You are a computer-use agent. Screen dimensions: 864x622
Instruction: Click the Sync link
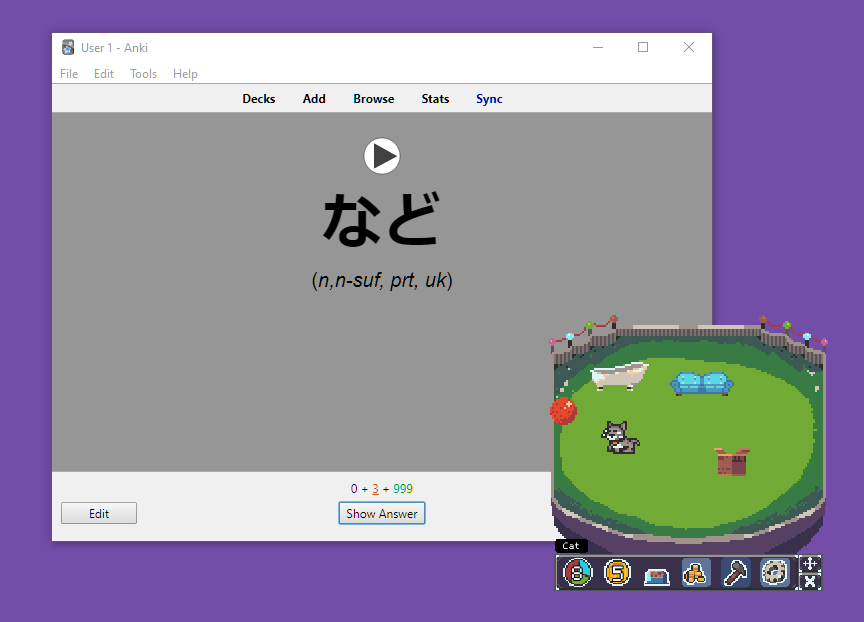[x=489, y=99]
